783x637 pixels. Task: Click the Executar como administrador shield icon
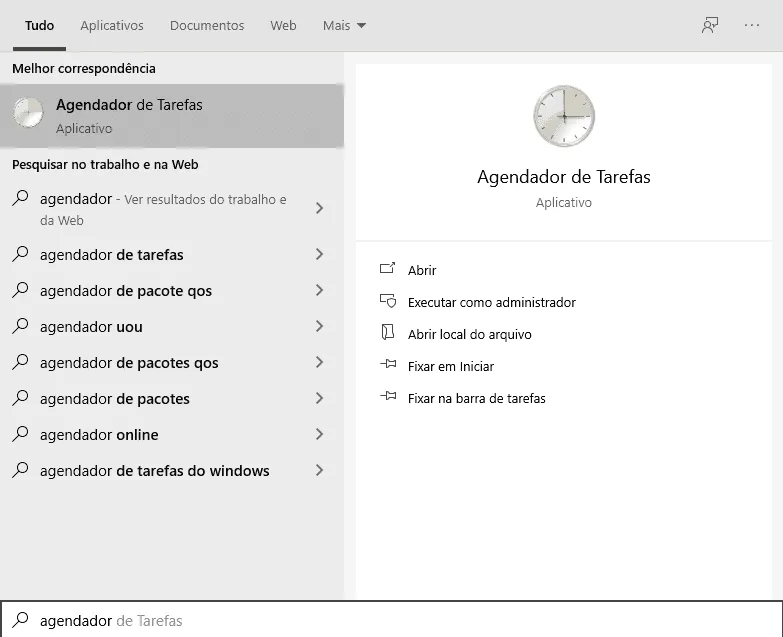(x=388, y=301)
